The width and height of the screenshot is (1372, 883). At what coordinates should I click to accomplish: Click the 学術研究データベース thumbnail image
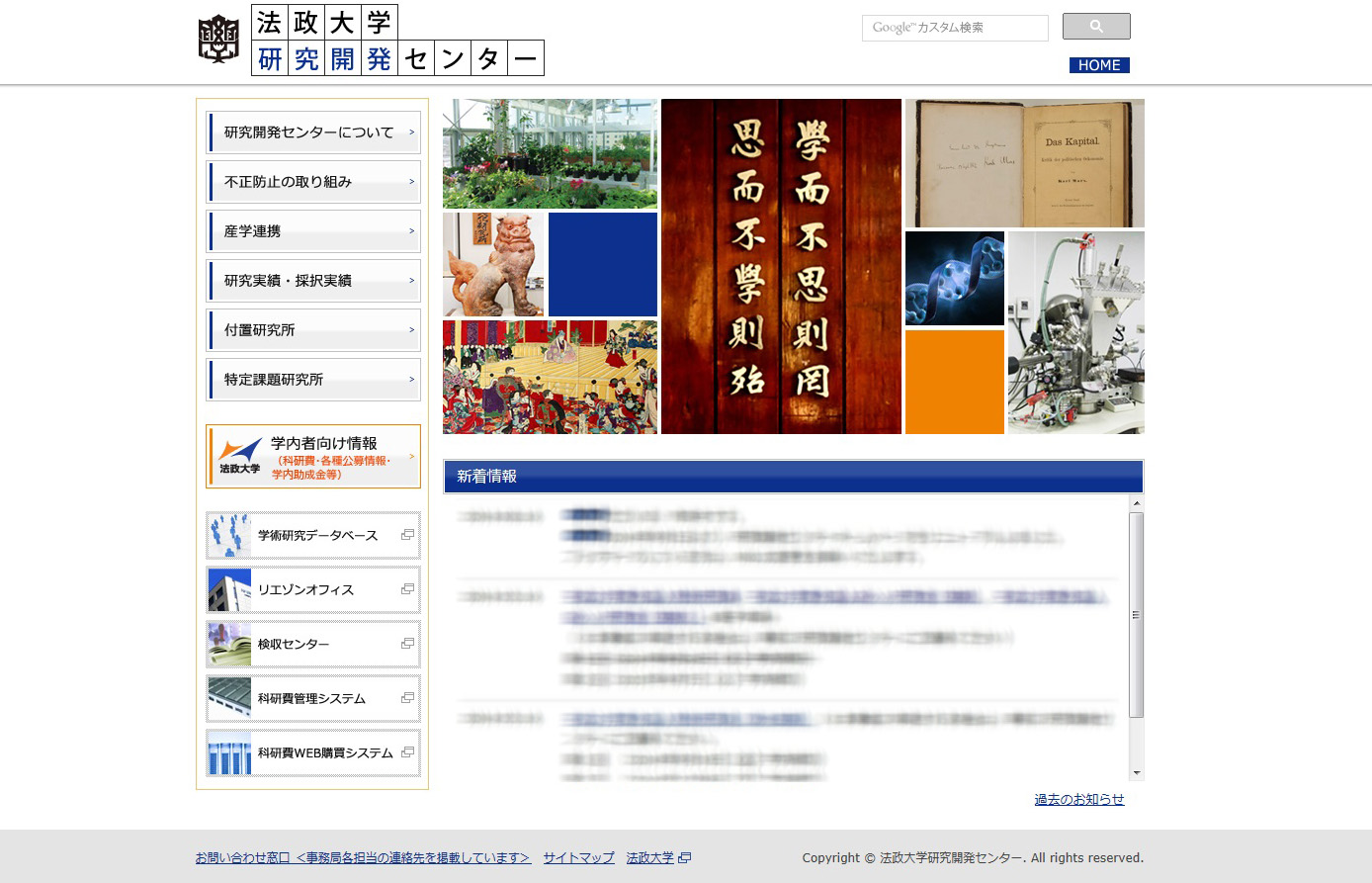229,535
